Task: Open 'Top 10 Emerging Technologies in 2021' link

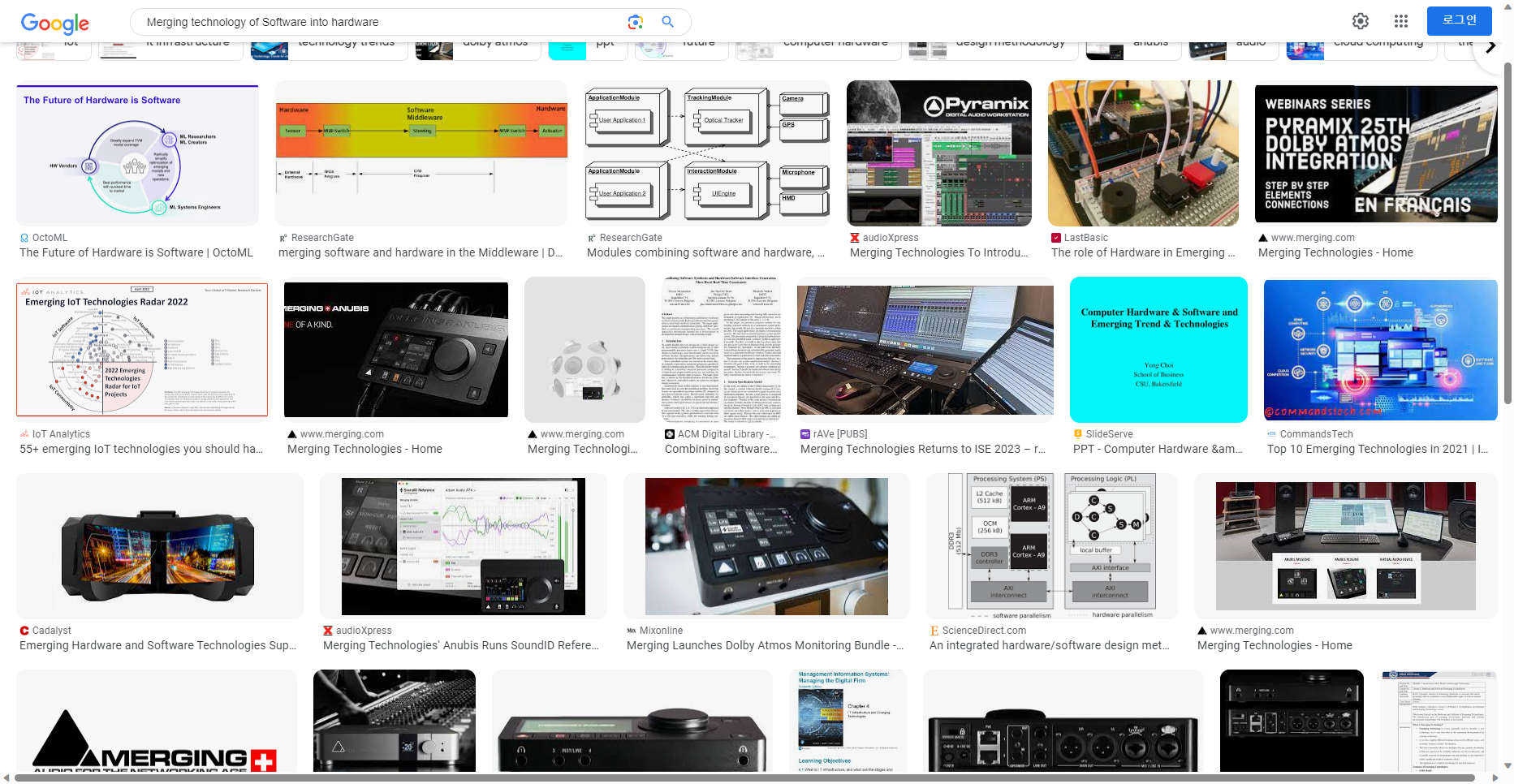Action: point(1378,449)
